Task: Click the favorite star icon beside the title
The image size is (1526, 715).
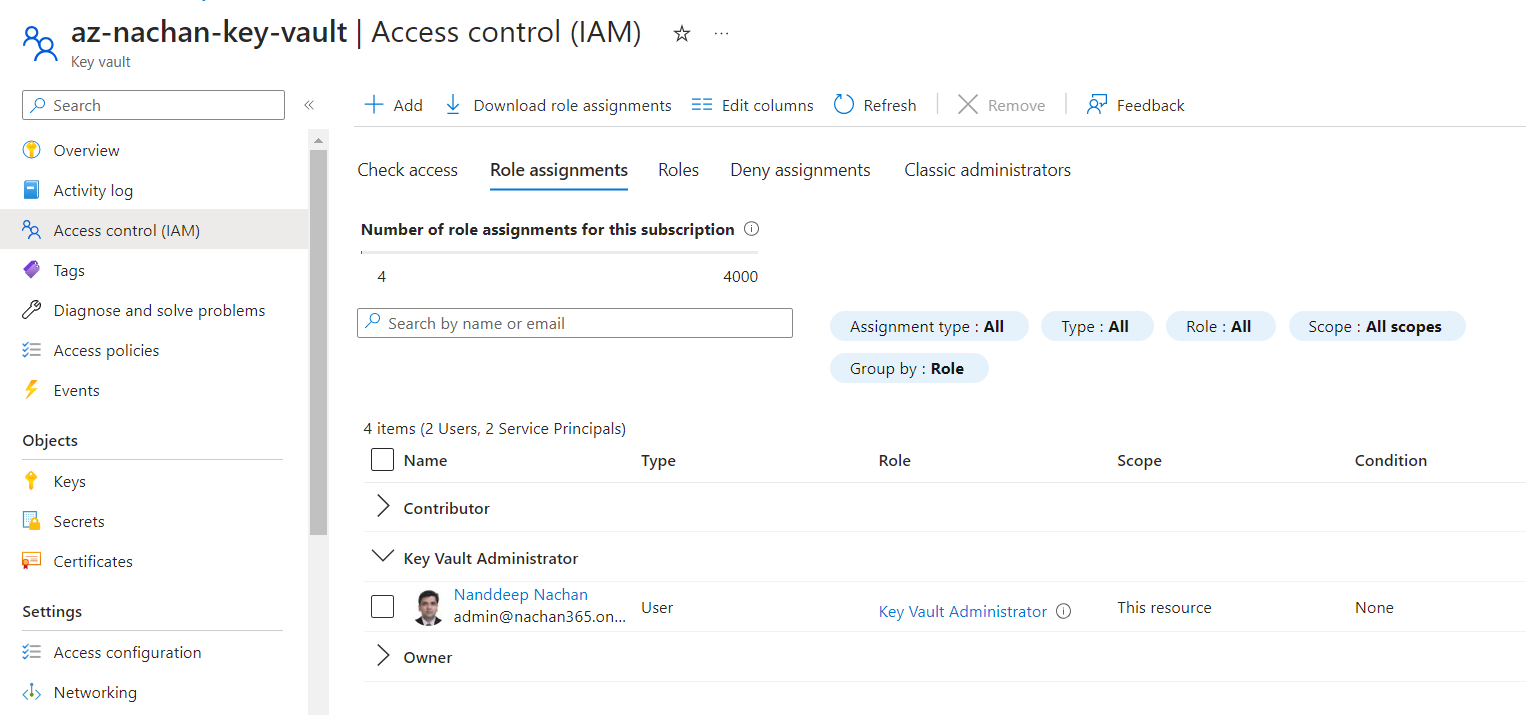Action: coord(682,34)
